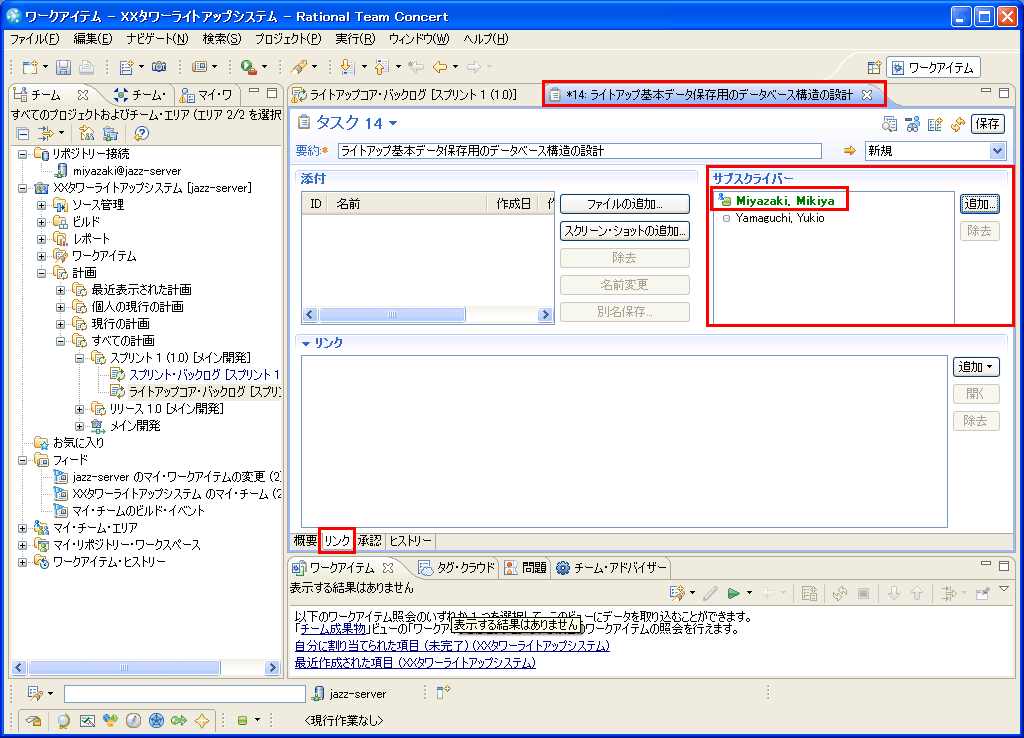Image resolution: width=1024 pixels, height=738 pixels.
Task: Click the compass icon in bottom fast-view bar
Action: pos(133,720)
